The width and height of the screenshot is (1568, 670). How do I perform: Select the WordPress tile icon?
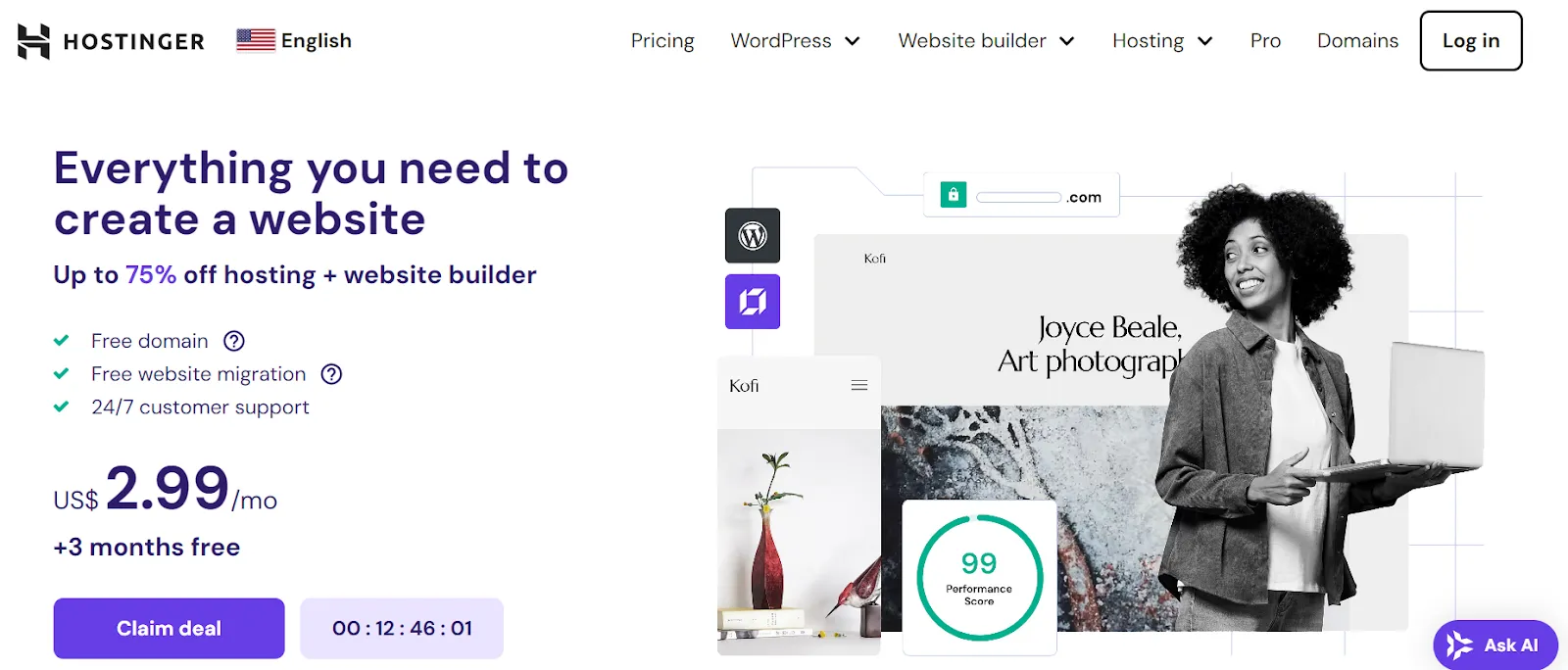coord(753,235)
